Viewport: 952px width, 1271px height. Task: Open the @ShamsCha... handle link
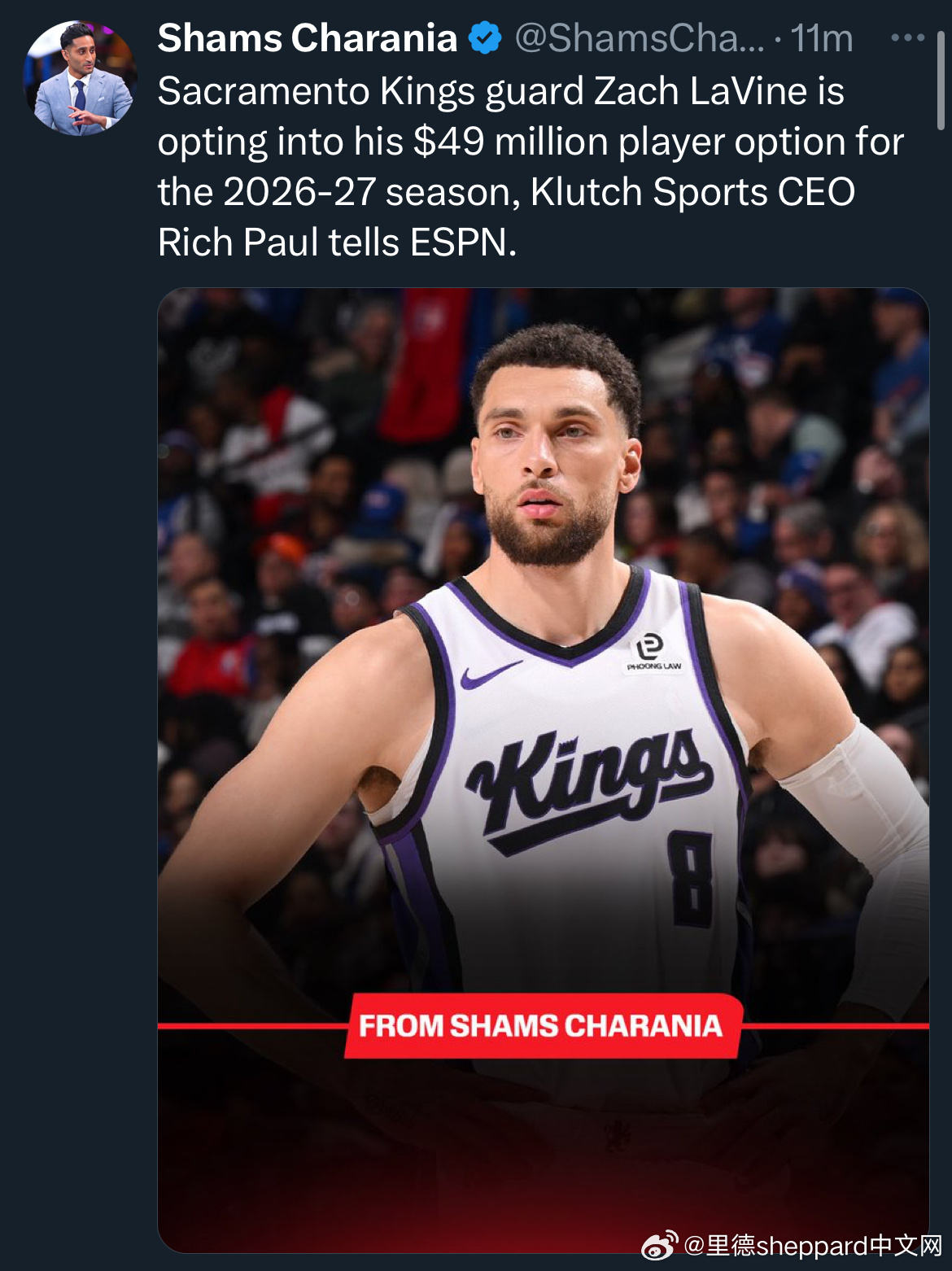640,38
